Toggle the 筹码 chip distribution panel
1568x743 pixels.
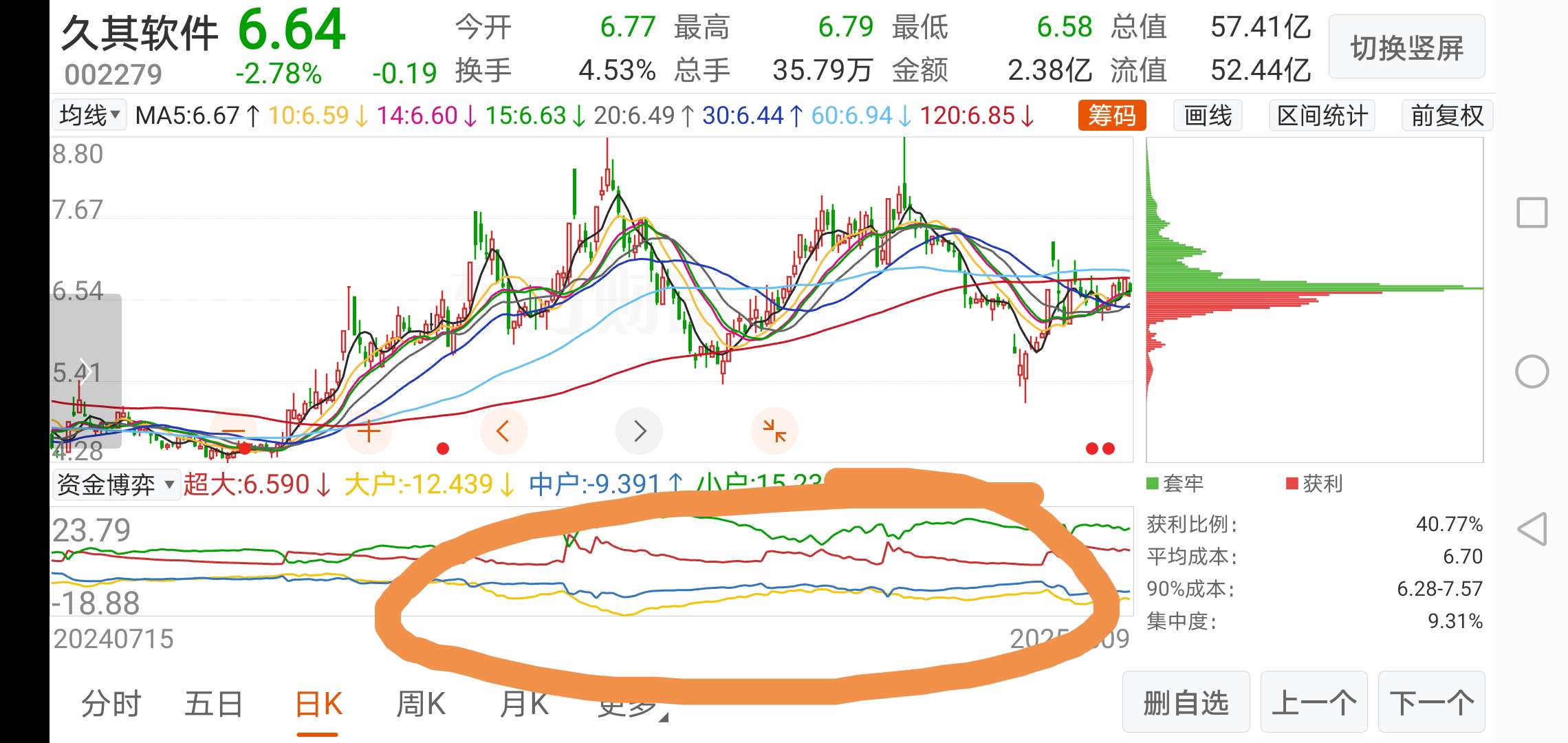[x=1112, y=115]
